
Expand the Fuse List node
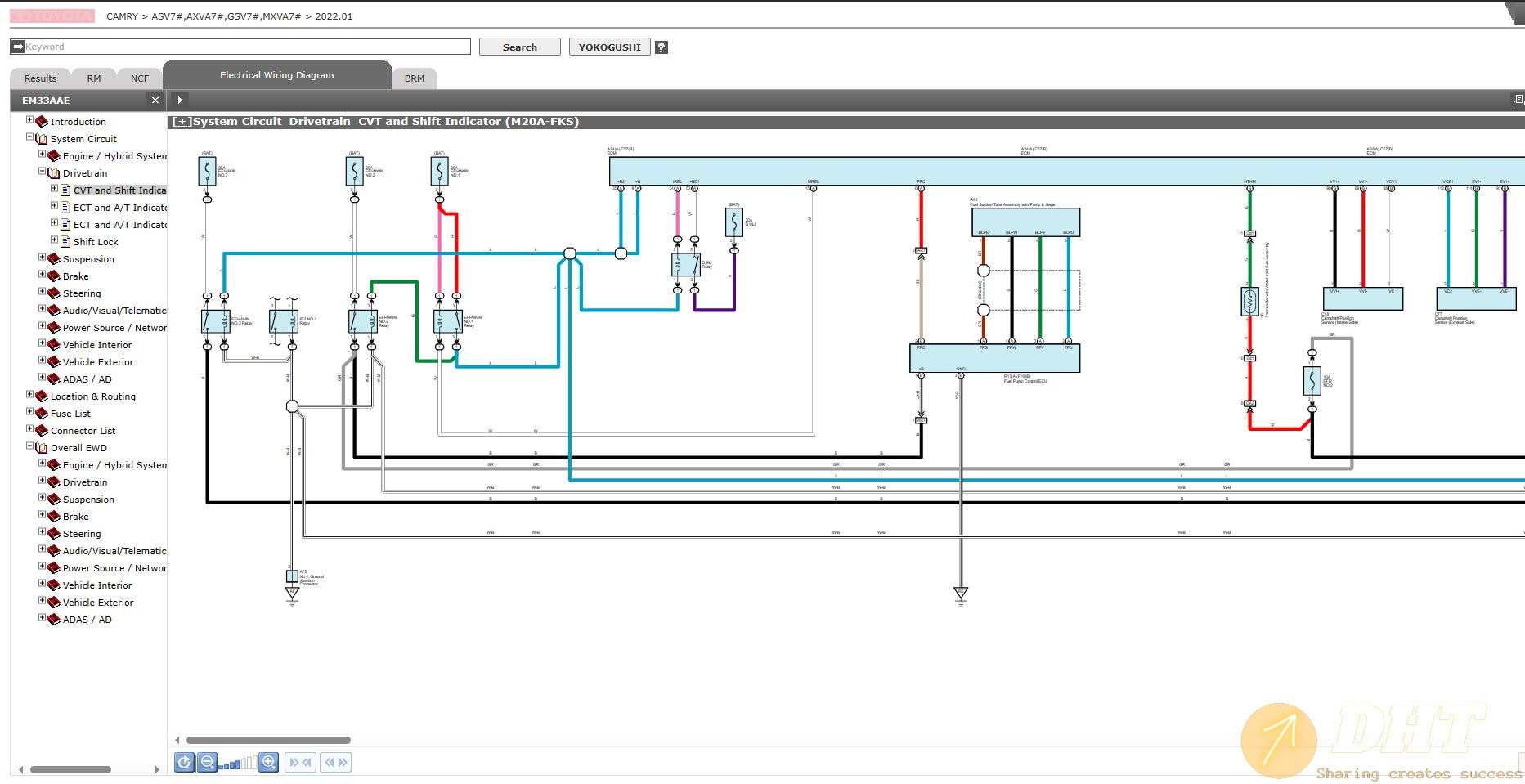(x=29, y=412)
